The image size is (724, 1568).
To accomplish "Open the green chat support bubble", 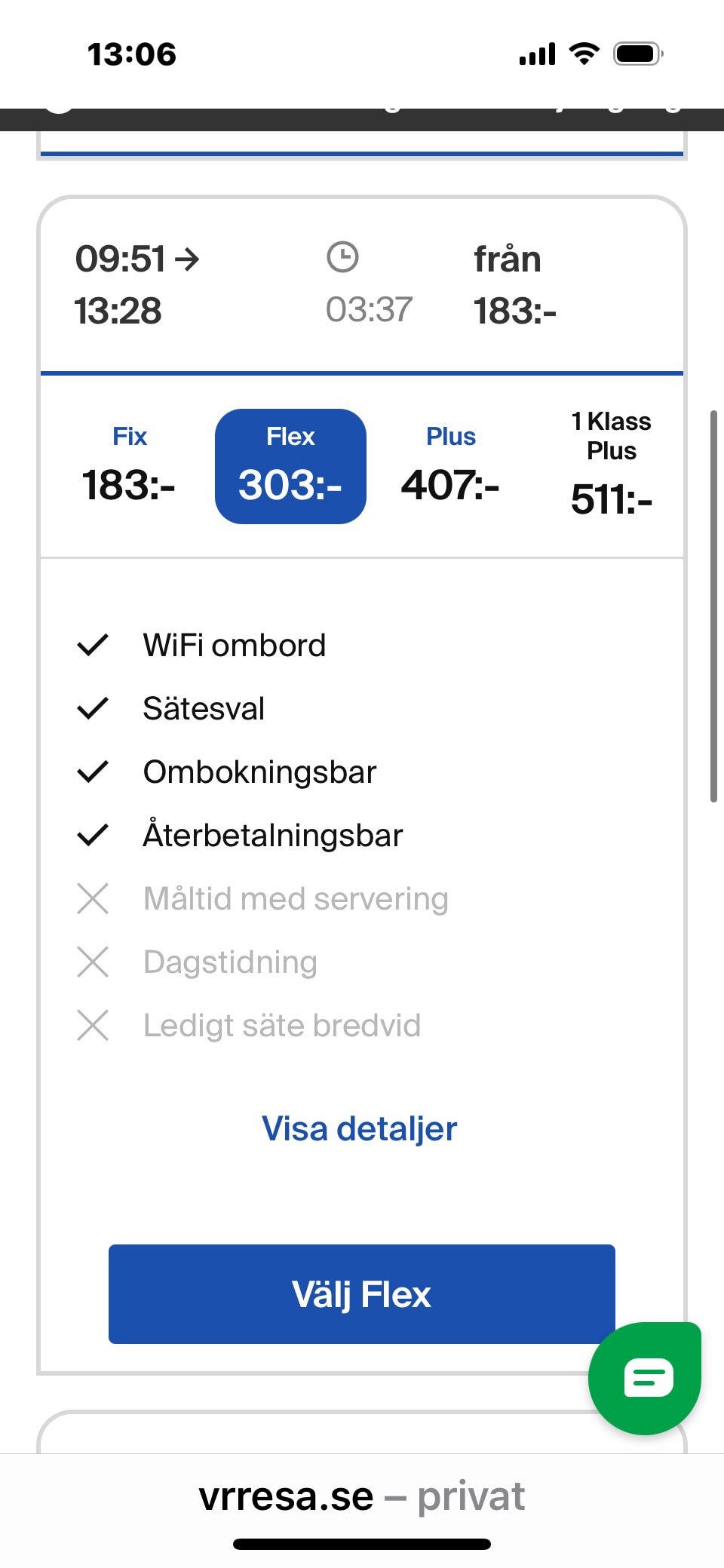I will point(644,1377).
